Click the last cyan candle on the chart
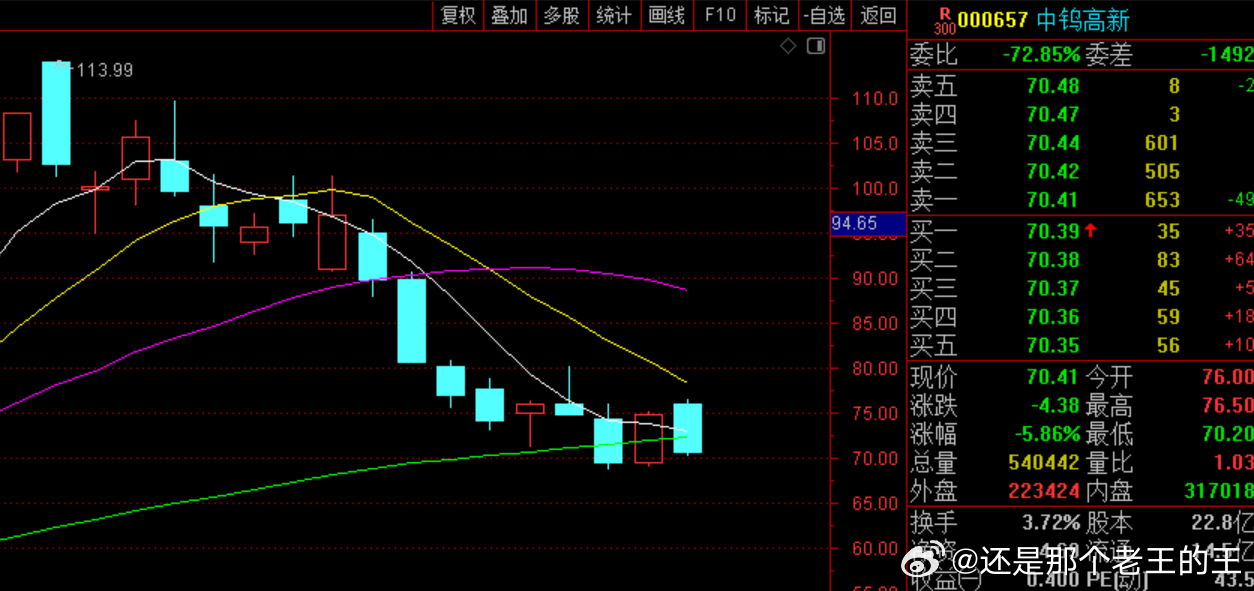1254x591 pixels. 687,428
